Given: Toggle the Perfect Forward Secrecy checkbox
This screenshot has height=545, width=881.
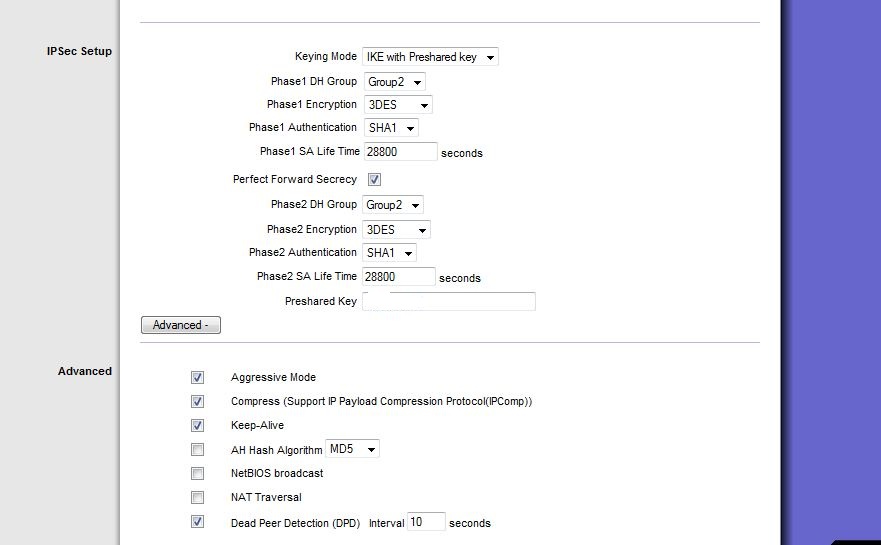Looking at the screenshot, I should point(374,179).
